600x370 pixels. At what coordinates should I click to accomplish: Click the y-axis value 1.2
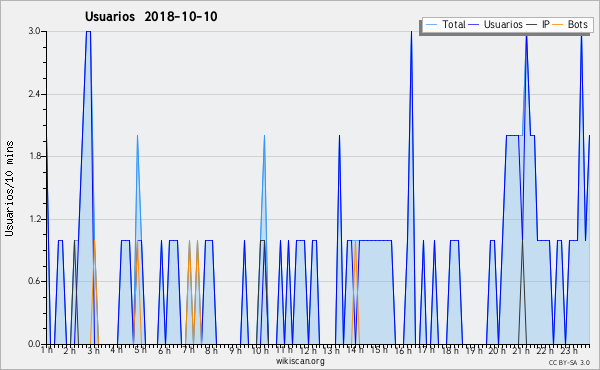pyautogui.click(x=34, y=219)
